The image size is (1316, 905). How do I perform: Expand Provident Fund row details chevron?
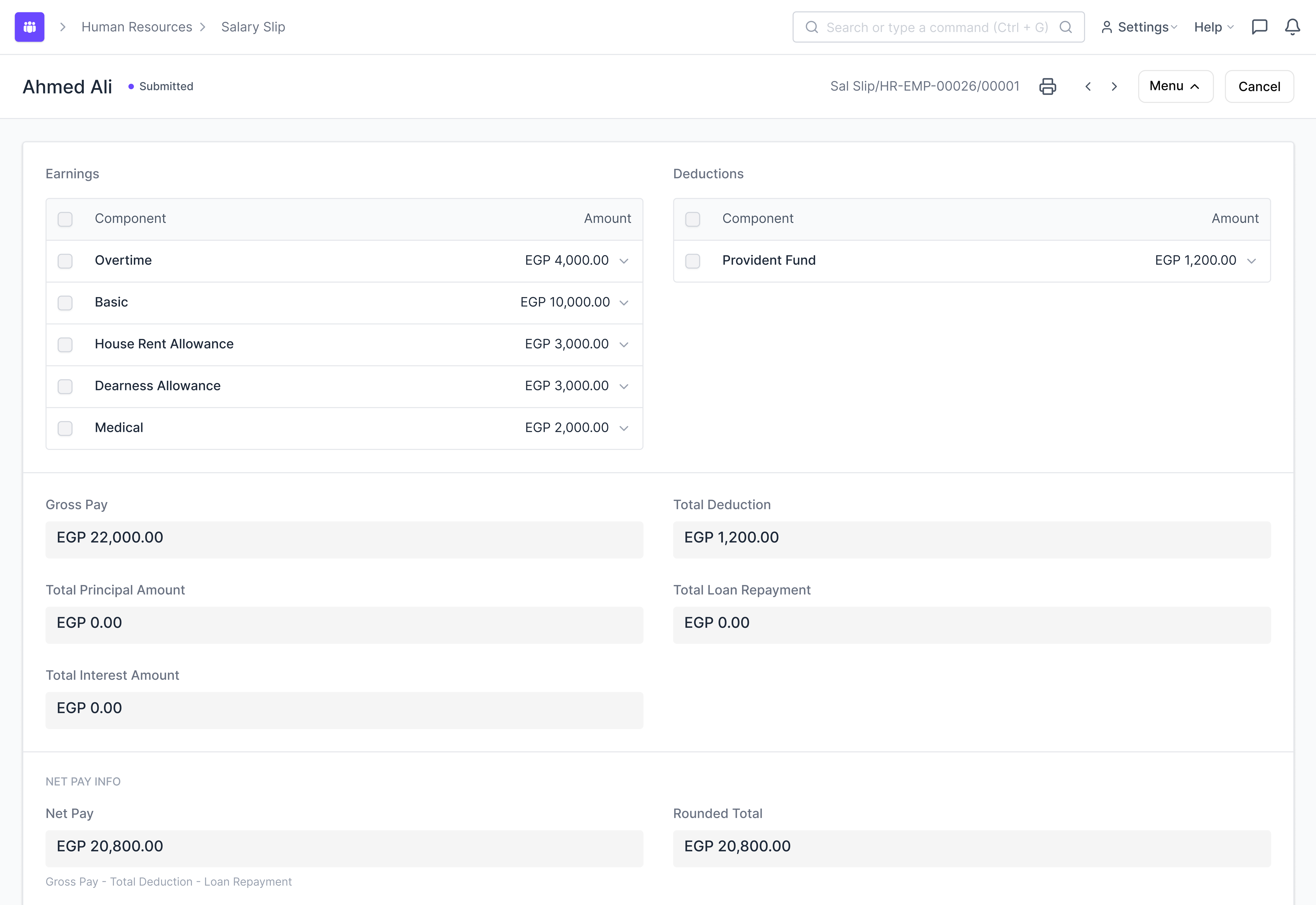point(1251,261)
